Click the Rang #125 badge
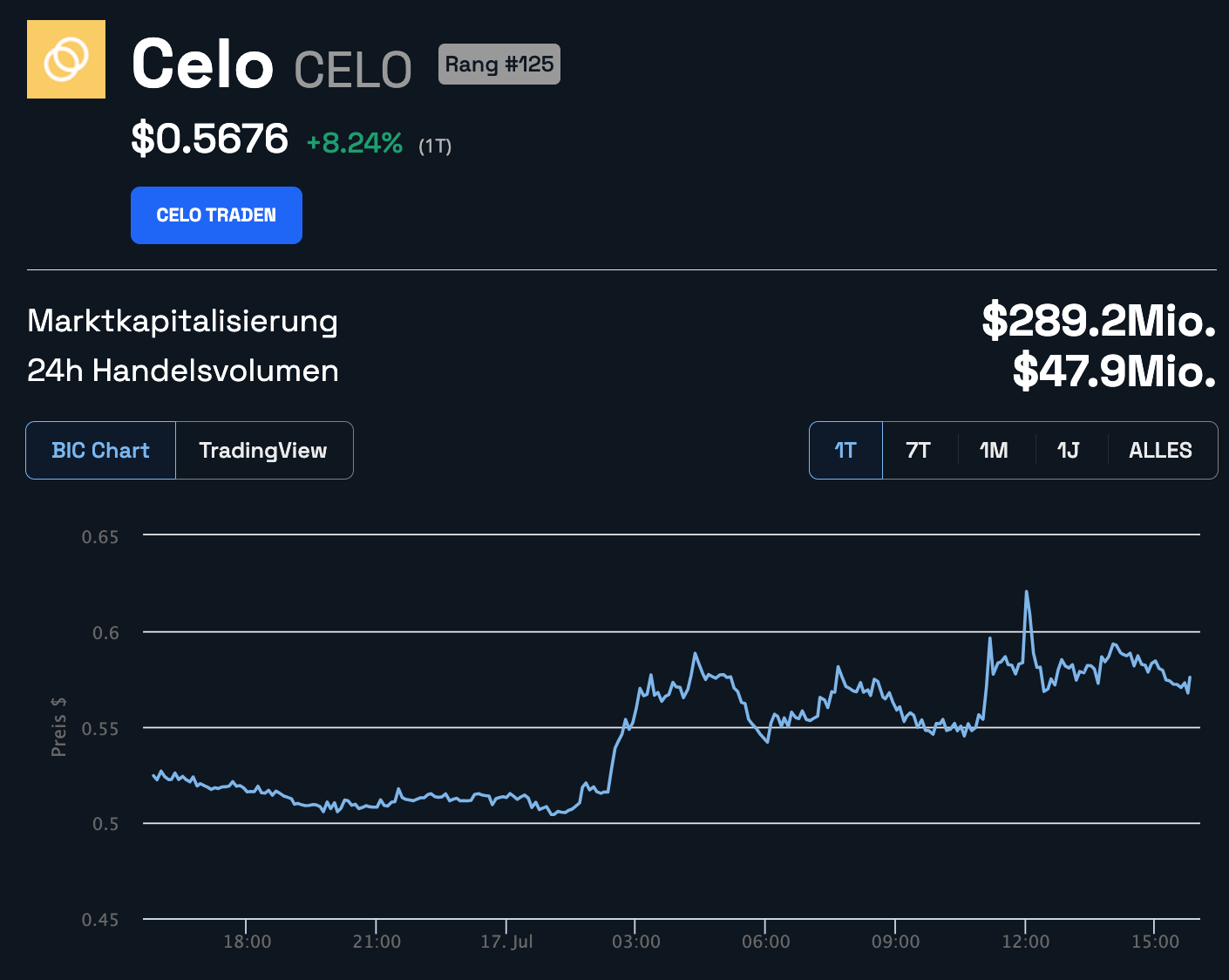The height and width of the screenshot is (980, 1229). click(x=499, y=65)
